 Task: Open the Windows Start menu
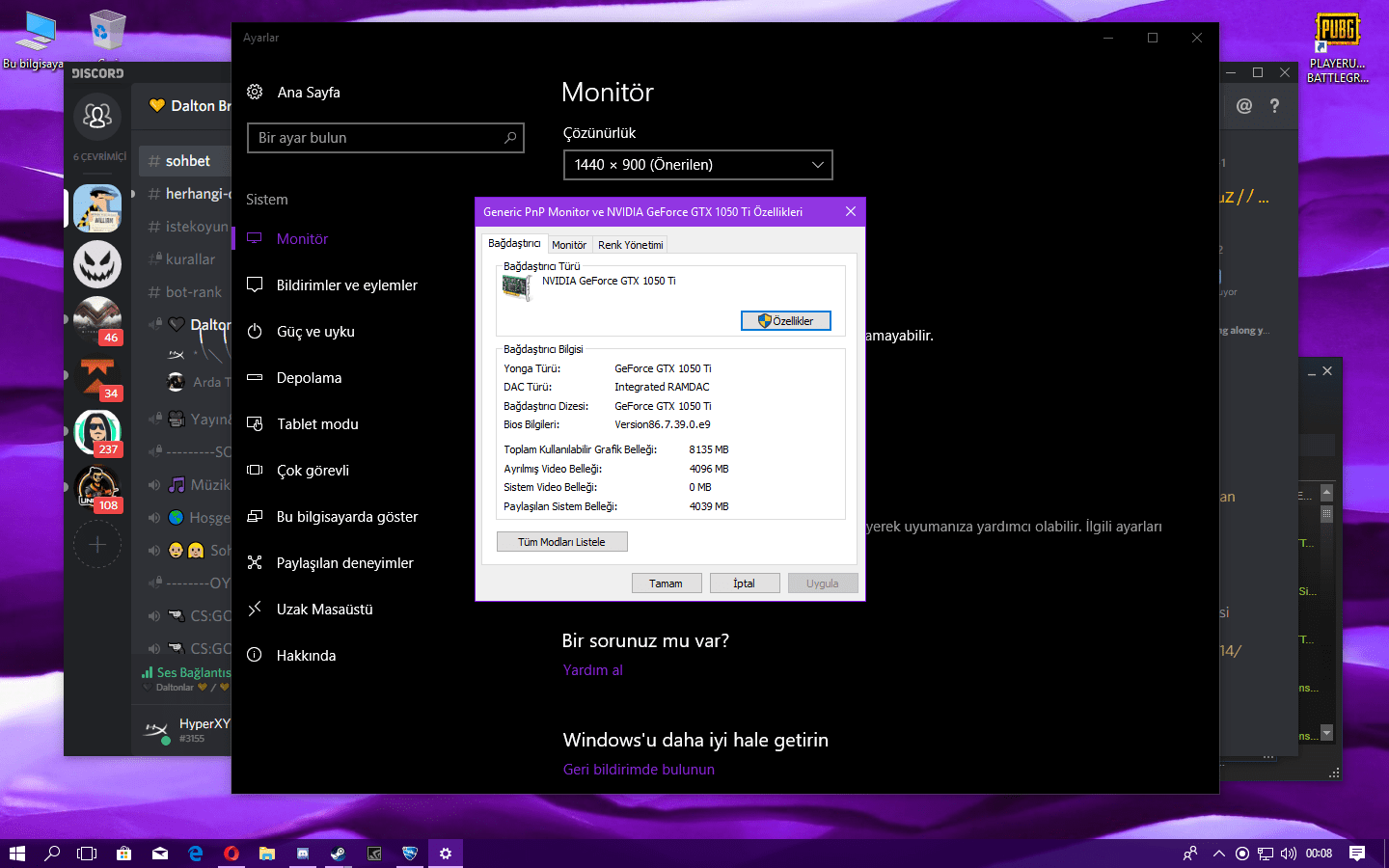(16, 854)
